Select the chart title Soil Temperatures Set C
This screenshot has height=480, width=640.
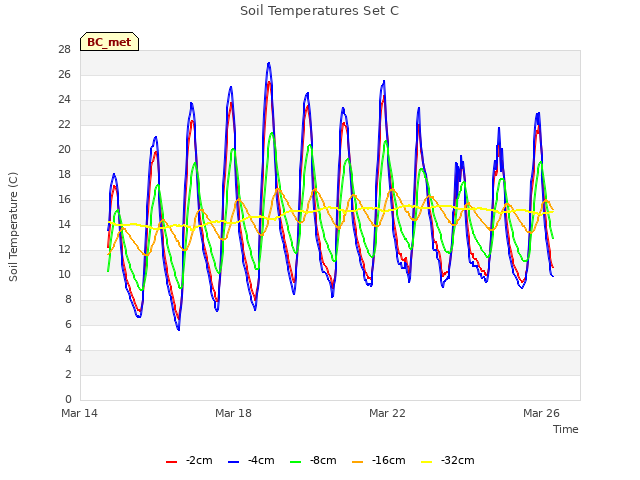tap(319, 11)
